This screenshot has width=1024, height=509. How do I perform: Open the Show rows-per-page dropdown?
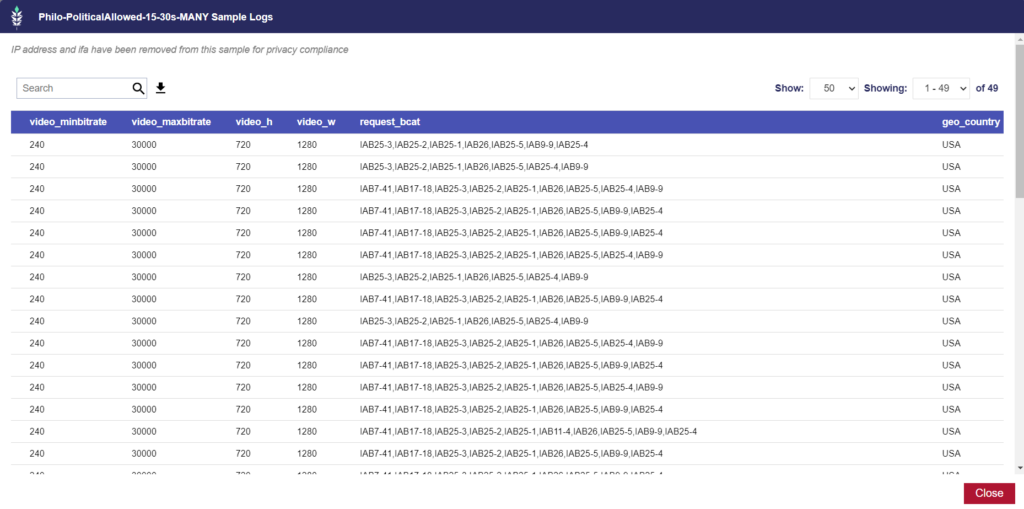click(x=834, y=88)
